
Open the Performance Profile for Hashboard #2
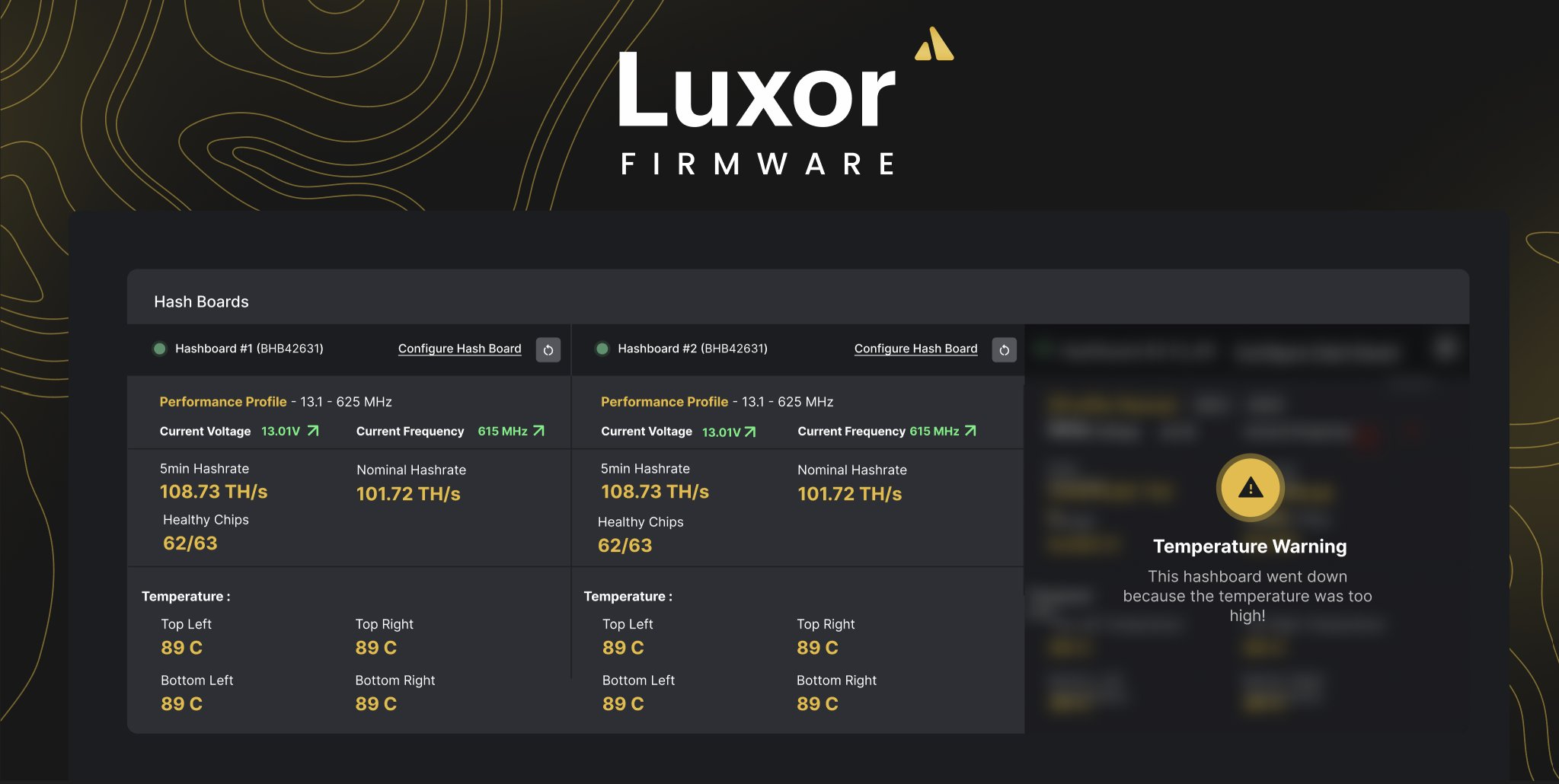(664, 402)
